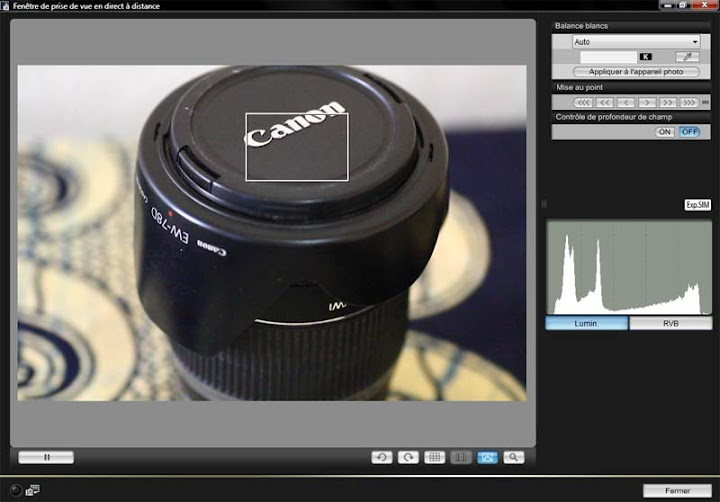
Task: Set depth of field preview to OFF
Action: coord(689,132)
